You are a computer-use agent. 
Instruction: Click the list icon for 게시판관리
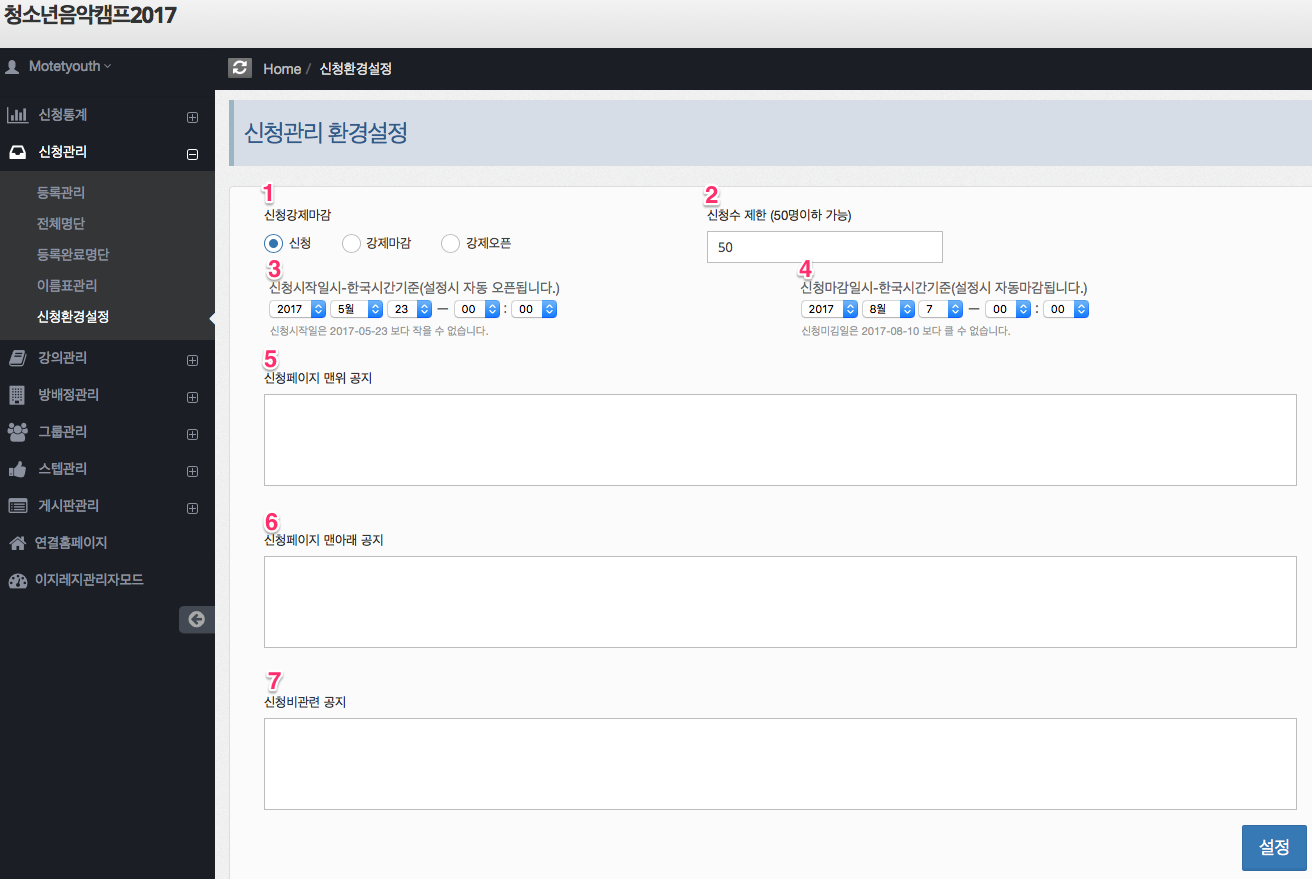[17, 506]
